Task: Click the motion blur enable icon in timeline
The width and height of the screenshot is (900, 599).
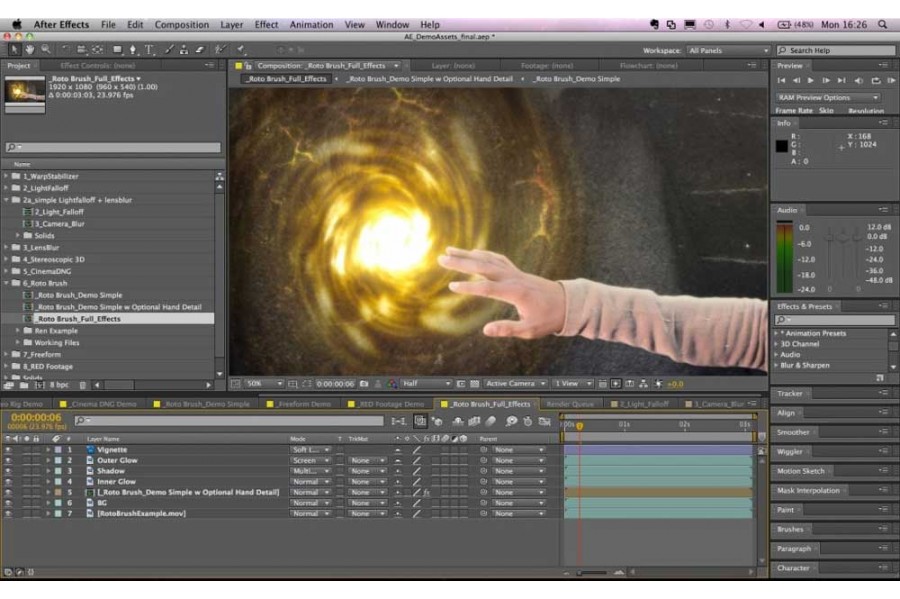Action: (491, 422)
